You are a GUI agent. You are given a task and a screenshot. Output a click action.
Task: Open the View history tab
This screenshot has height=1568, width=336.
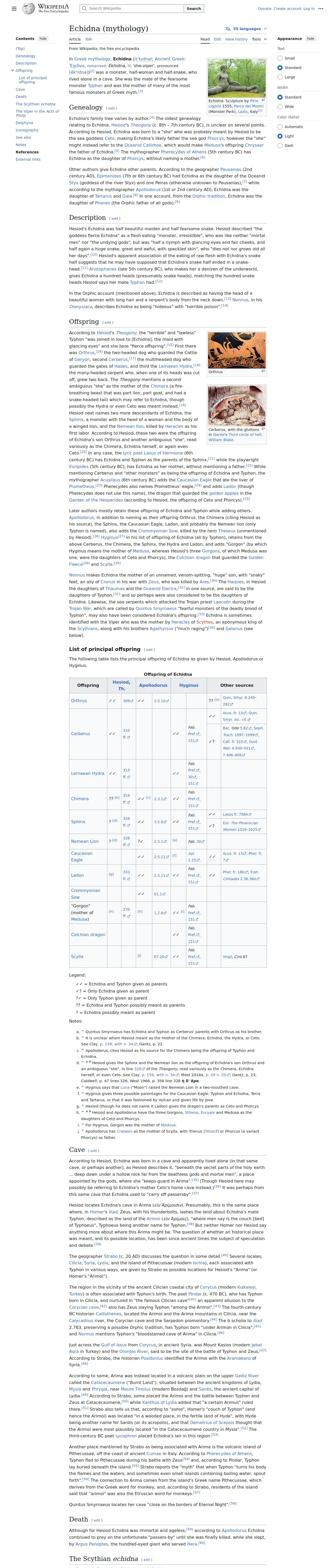[x=236, y=39]
